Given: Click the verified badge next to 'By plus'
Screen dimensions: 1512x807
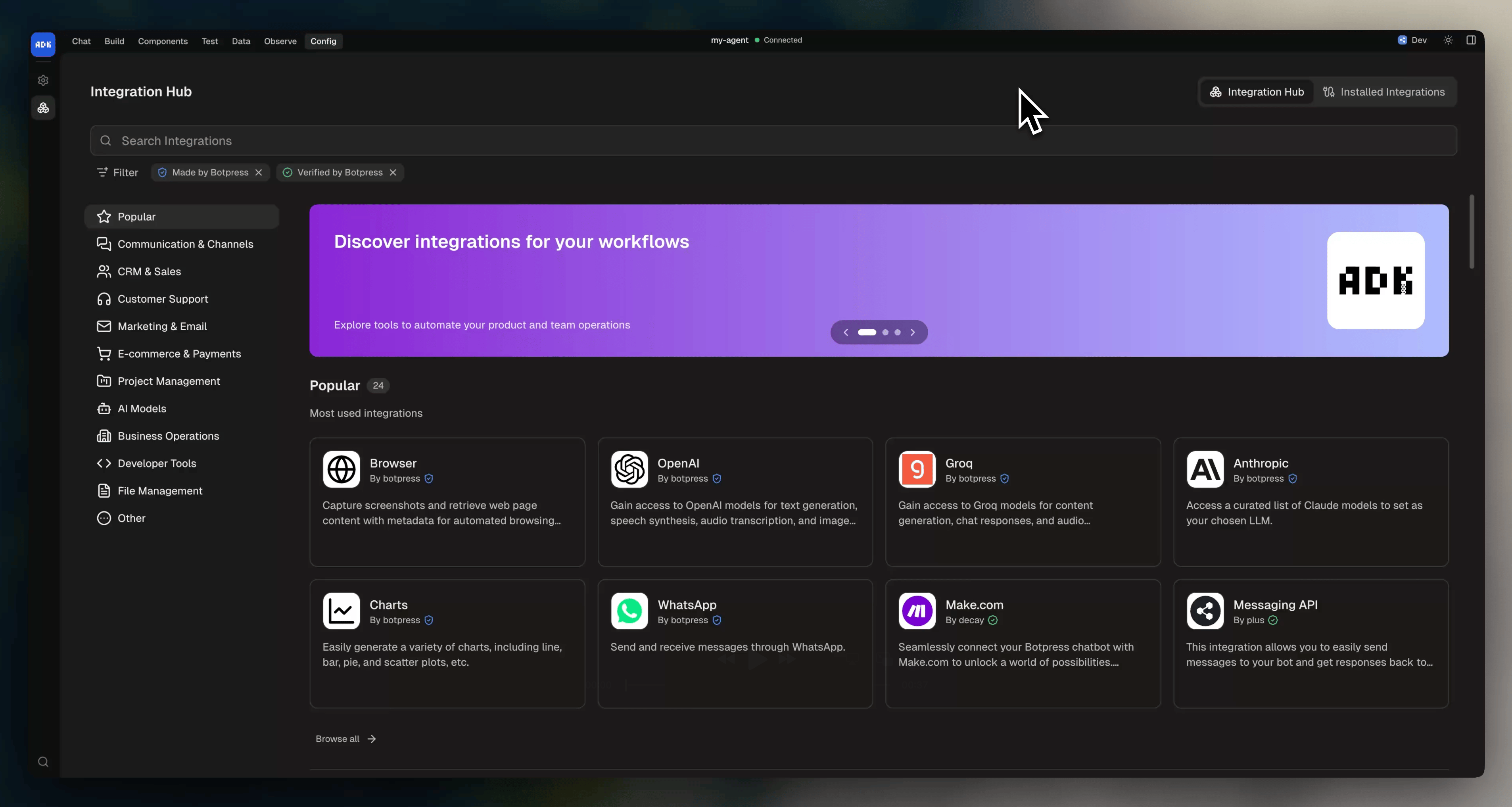Looking at the screenshot, I should [x=1272, y=620].
